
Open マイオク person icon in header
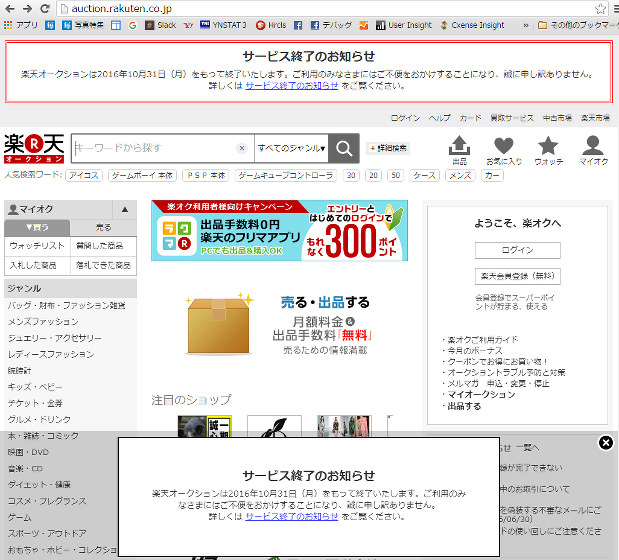point(594,150)
